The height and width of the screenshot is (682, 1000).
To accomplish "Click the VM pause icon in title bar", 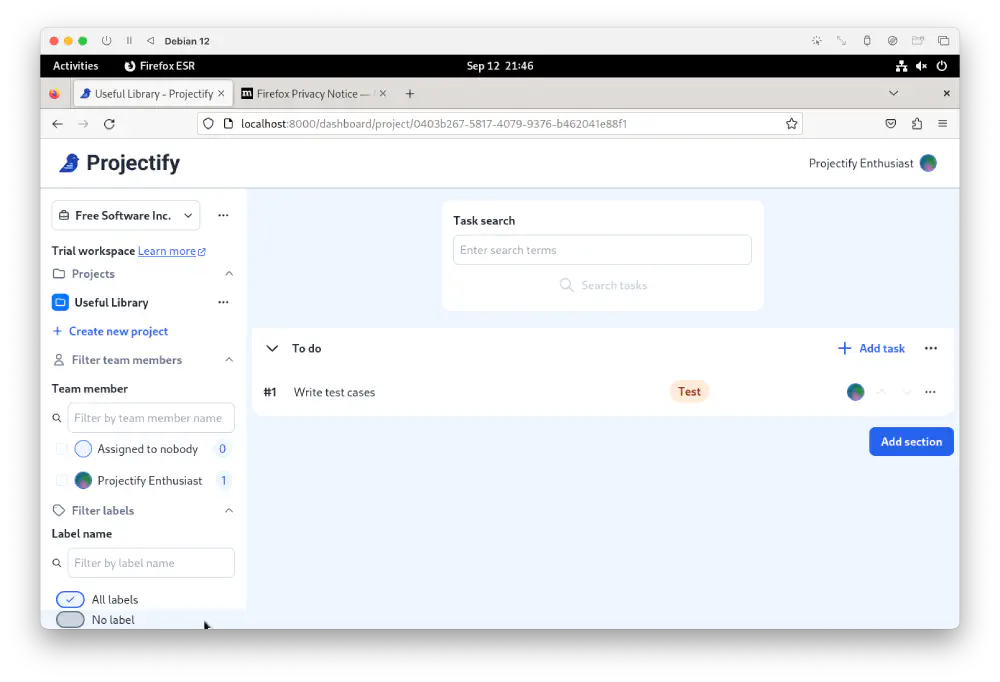I will (x=129, y=41).
